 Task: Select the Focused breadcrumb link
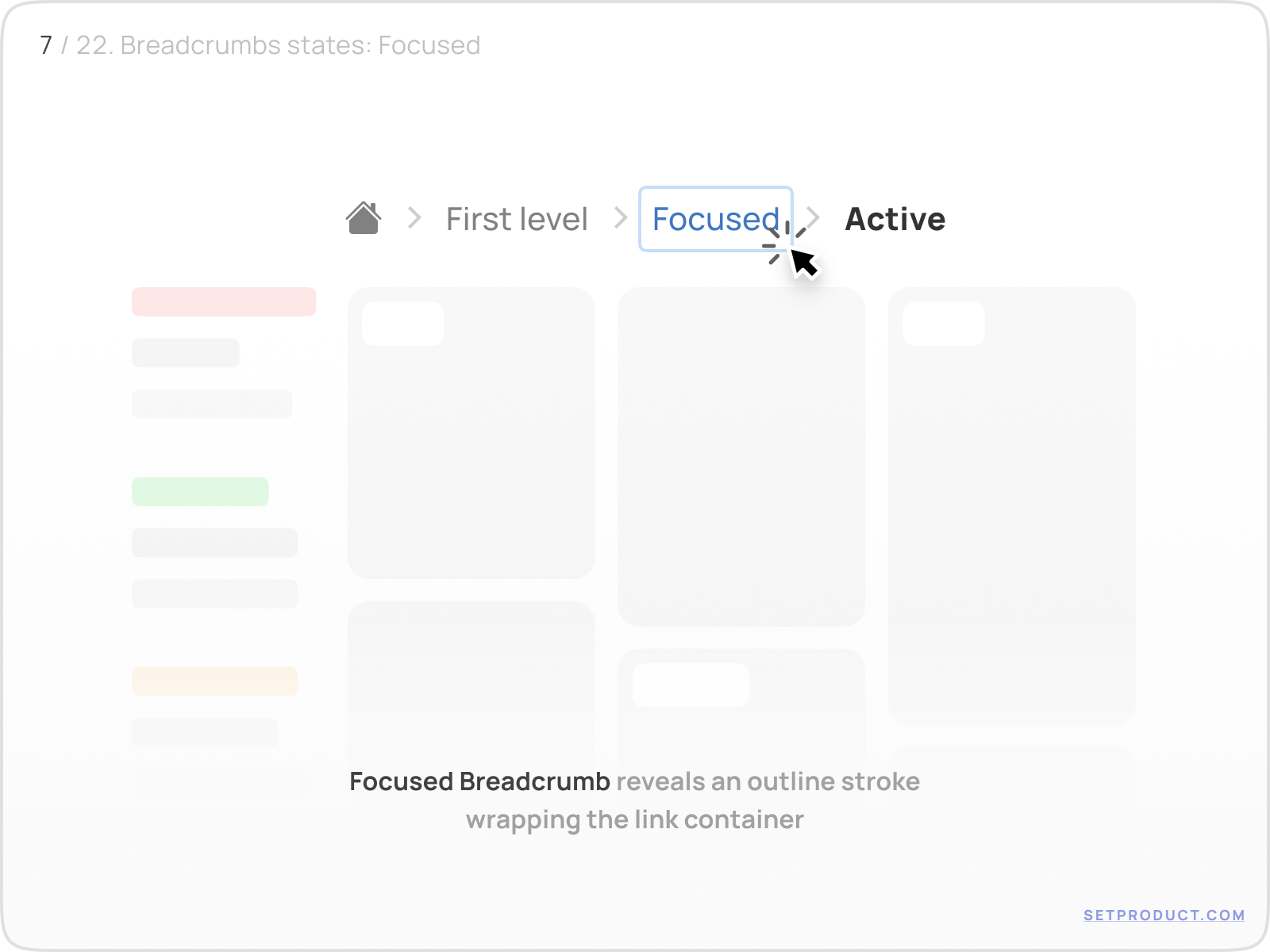[714, 220]
